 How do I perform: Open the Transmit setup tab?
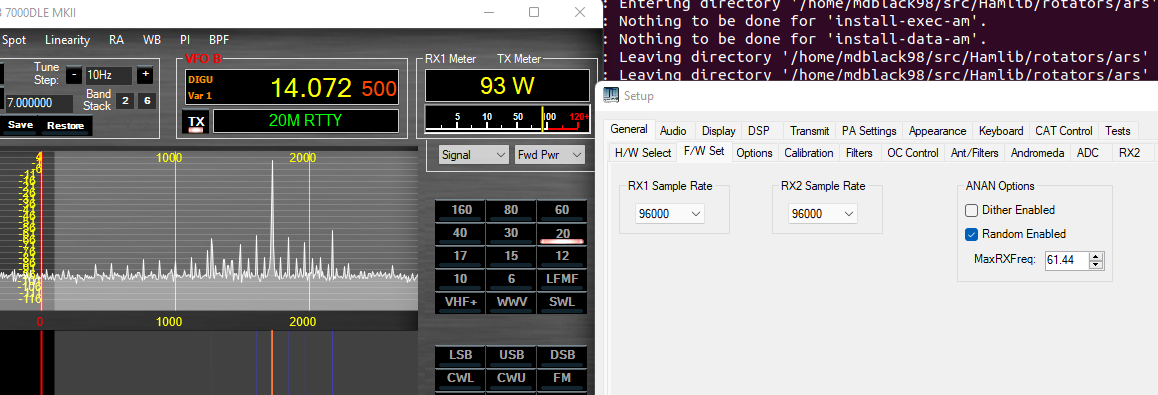coord(809,131)
